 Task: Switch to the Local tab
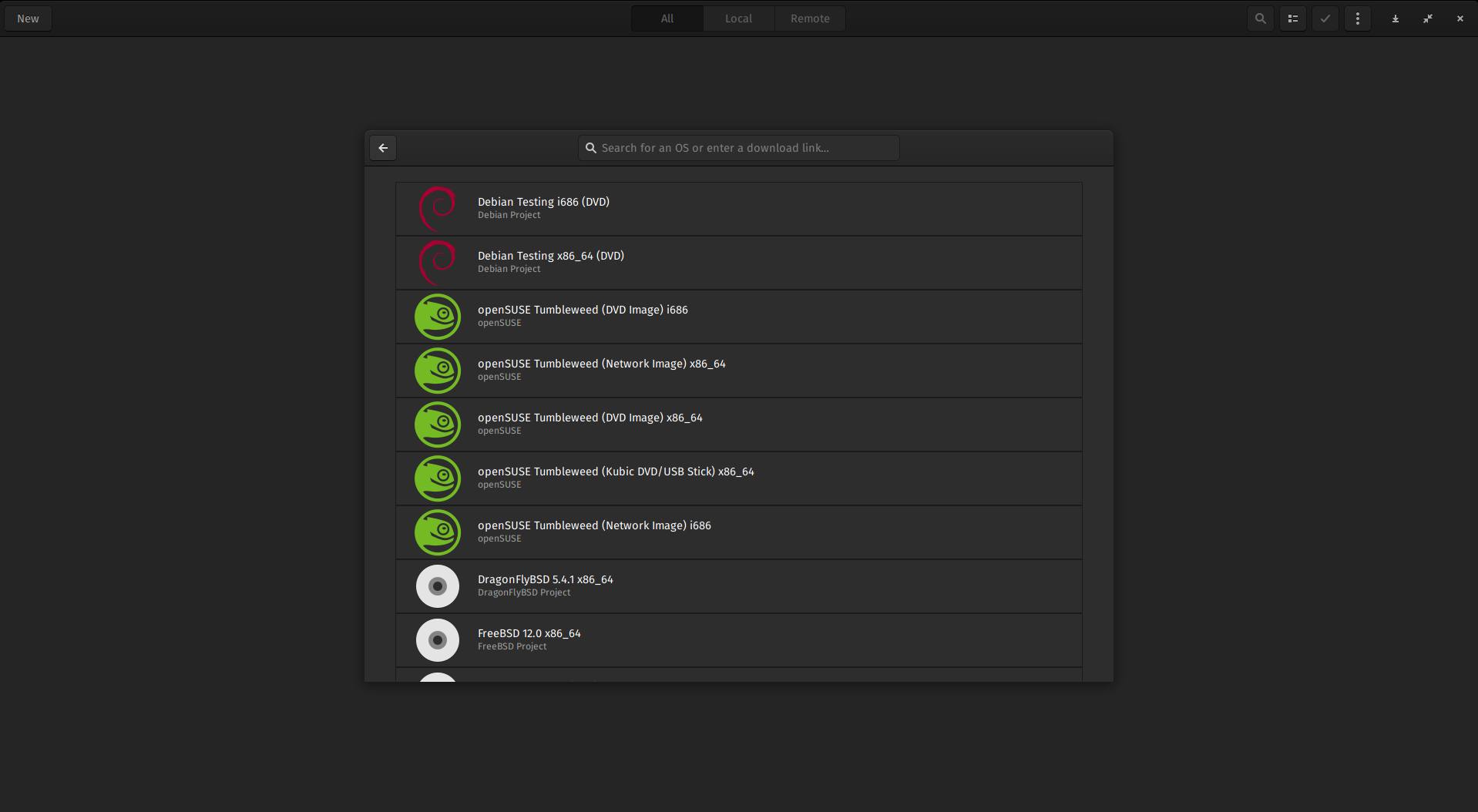[x=738, y=18]
